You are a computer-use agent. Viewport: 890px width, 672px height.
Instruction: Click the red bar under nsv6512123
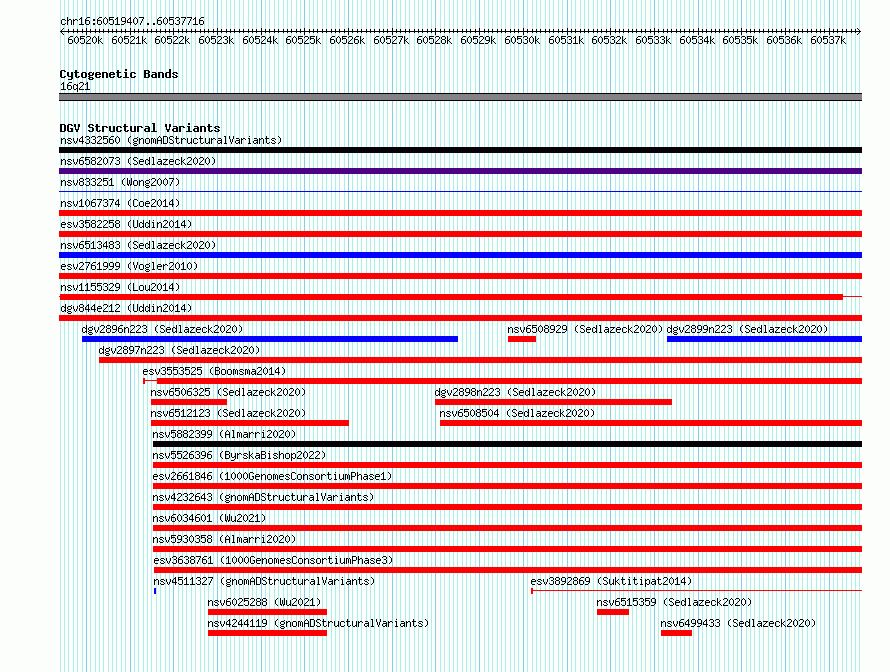pos(250,423)
